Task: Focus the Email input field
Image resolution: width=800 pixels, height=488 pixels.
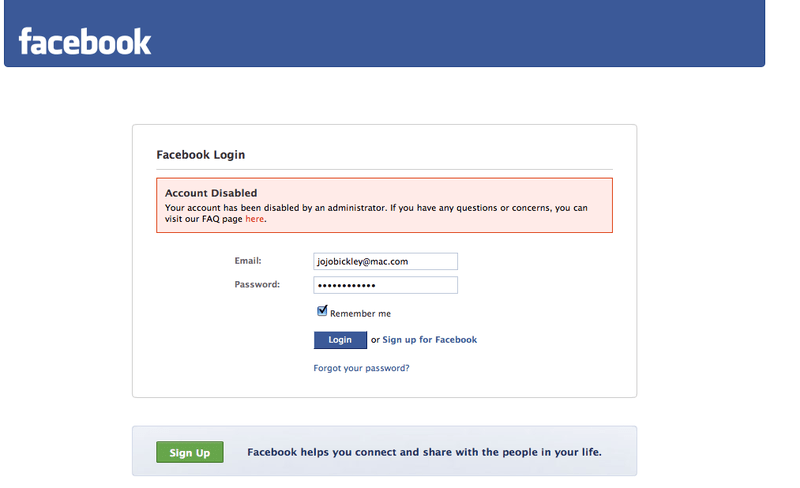Action: tap(385, 261)
